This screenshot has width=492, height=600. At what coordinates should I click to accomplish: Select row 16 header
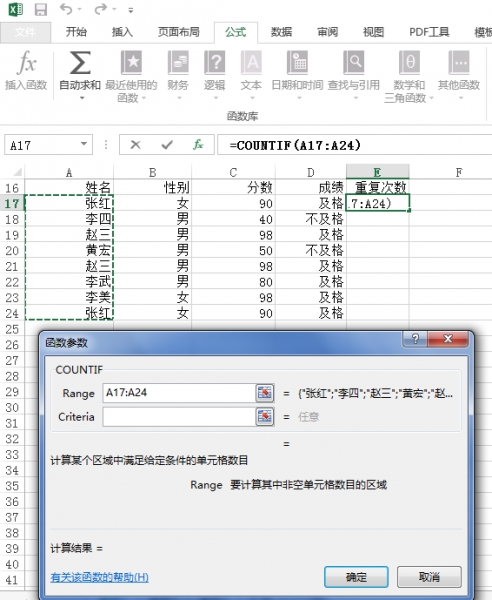[x=12, y=188]
